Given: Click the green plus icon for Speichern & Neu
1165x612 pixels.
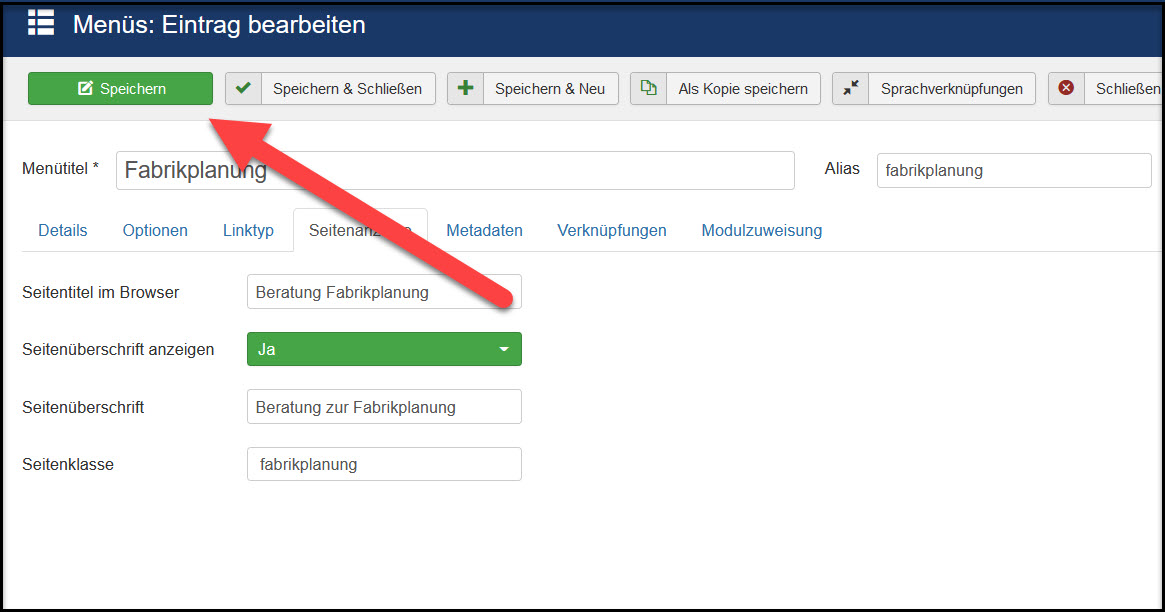Looking at the screenshot, I should [x=464, y=88].
